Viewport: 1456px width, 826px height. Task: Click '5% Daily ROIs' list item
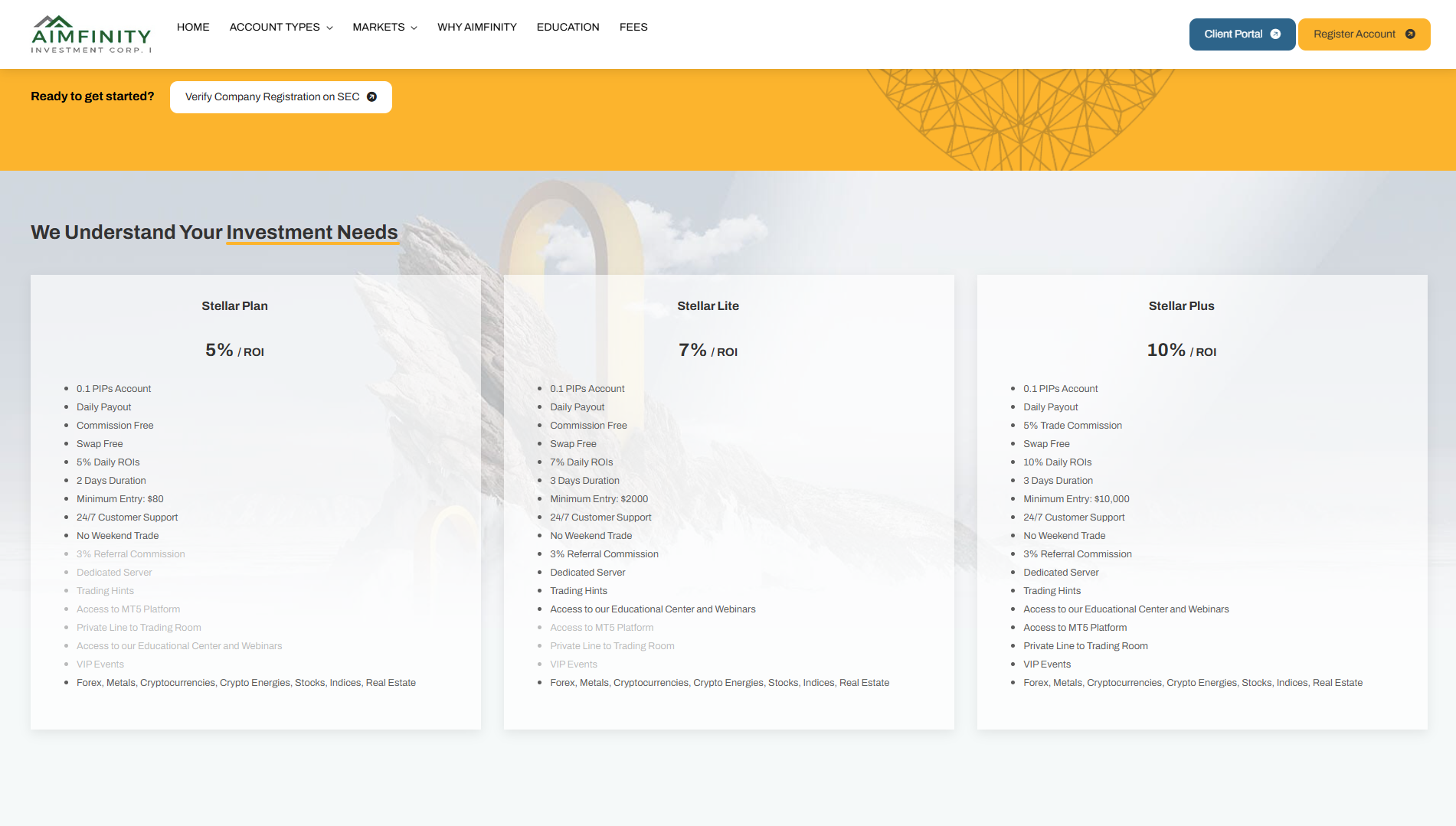click(x=108, y=462)
